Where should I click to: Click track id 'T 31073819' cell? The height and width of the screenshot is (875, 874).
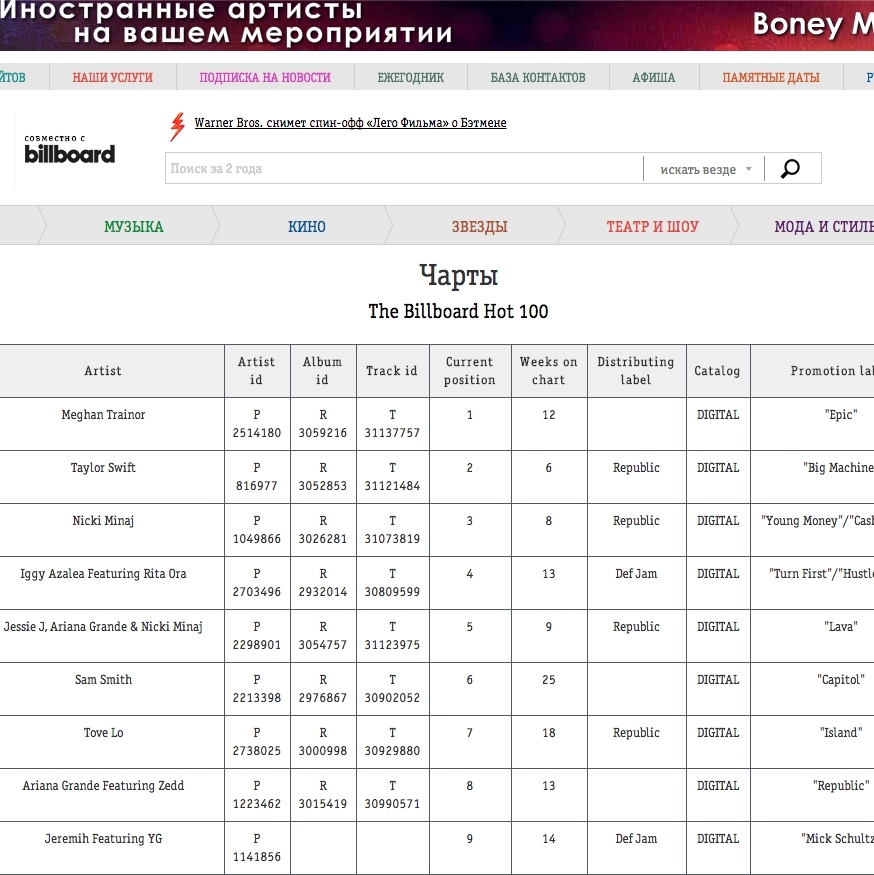392,530
